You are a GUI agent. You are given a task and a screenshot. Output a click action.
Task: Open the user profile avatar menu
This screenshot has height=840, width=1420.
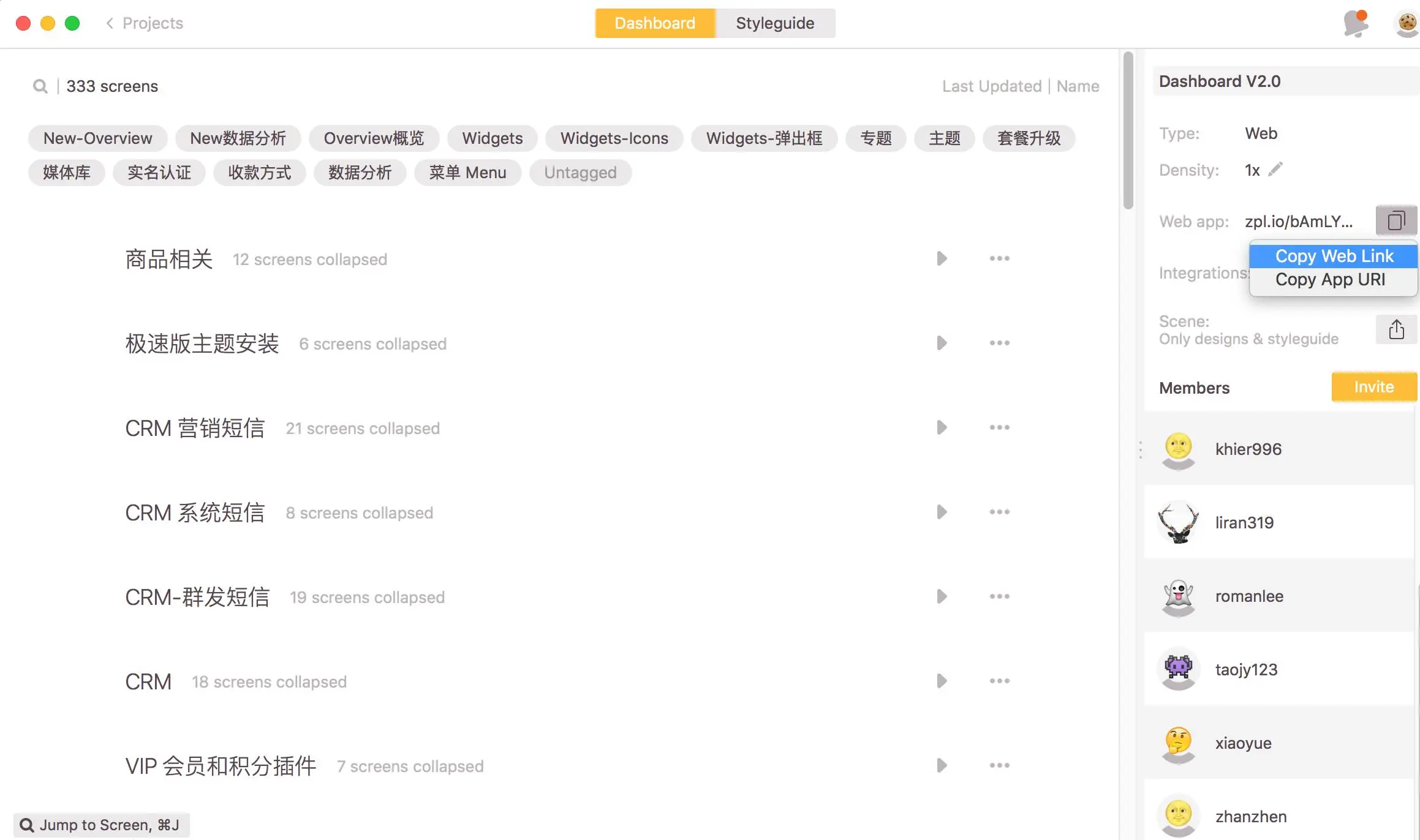(x=1407, y=23)
